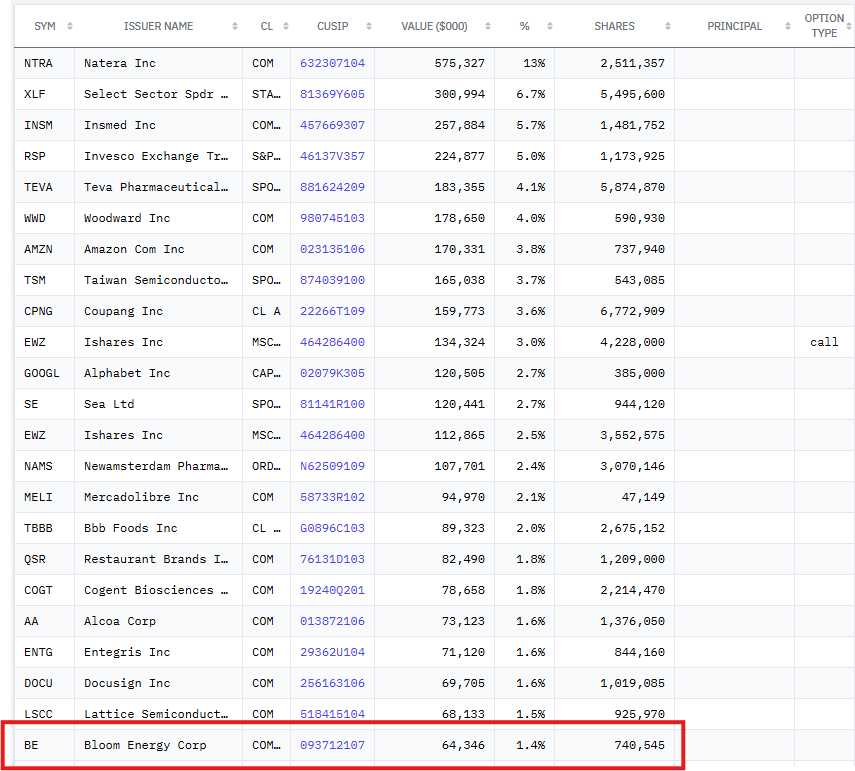Screen dimensions: 855x771
Task: Open CUSIP link 76131D103
Action: (332, 559)
